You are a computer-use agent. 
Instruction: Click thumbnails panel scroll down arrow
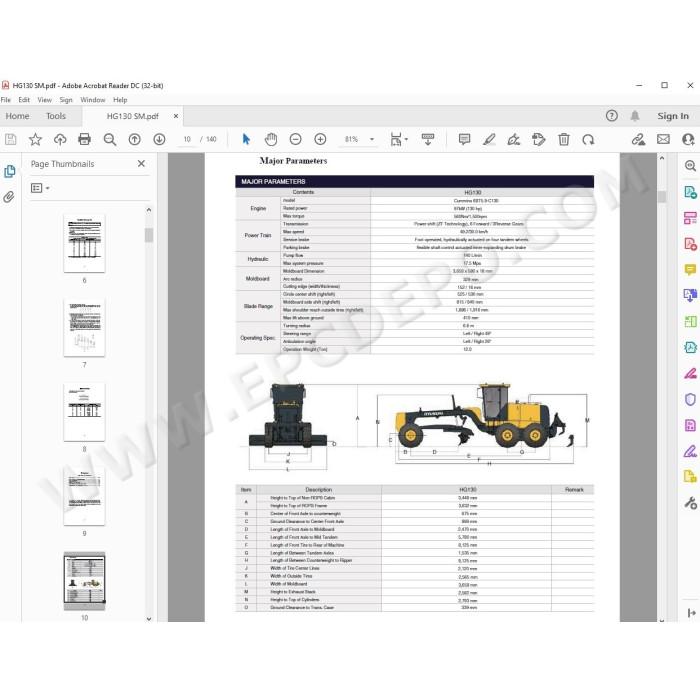point(149,619)
